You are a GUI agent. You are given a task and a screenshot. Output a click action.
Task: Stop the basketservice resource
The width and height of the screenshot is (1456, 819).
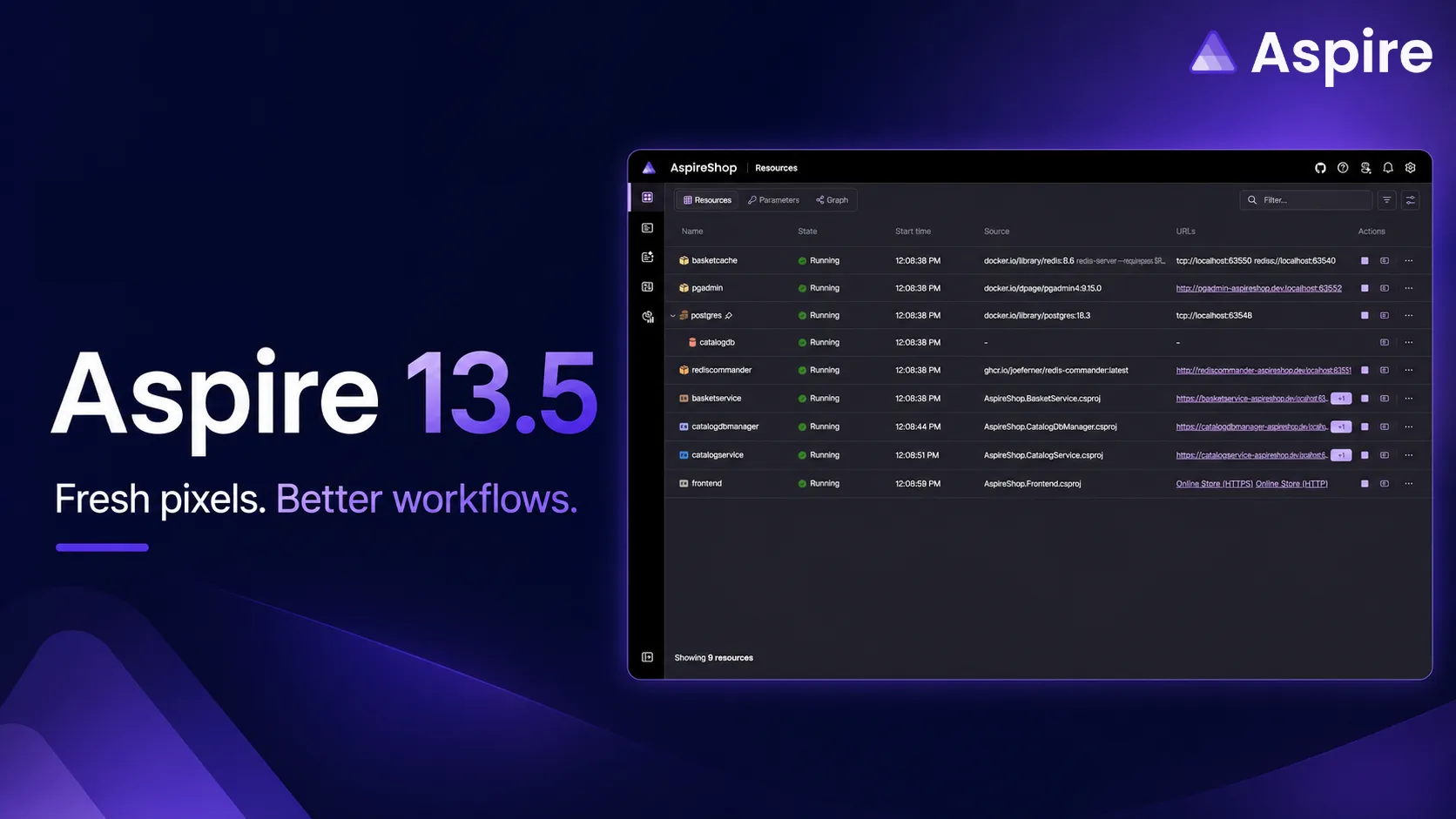pyautogui.click(x=1365, y=399)
